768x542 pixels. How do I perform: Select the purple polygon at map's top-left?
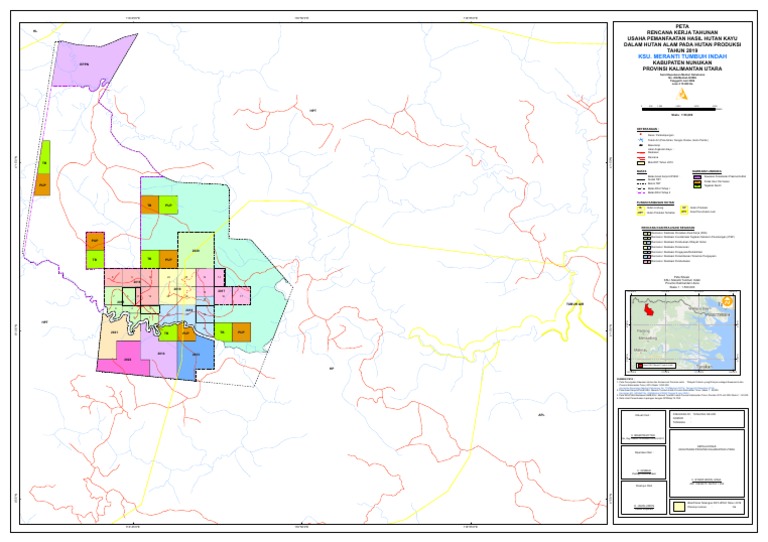coord(88,63)
